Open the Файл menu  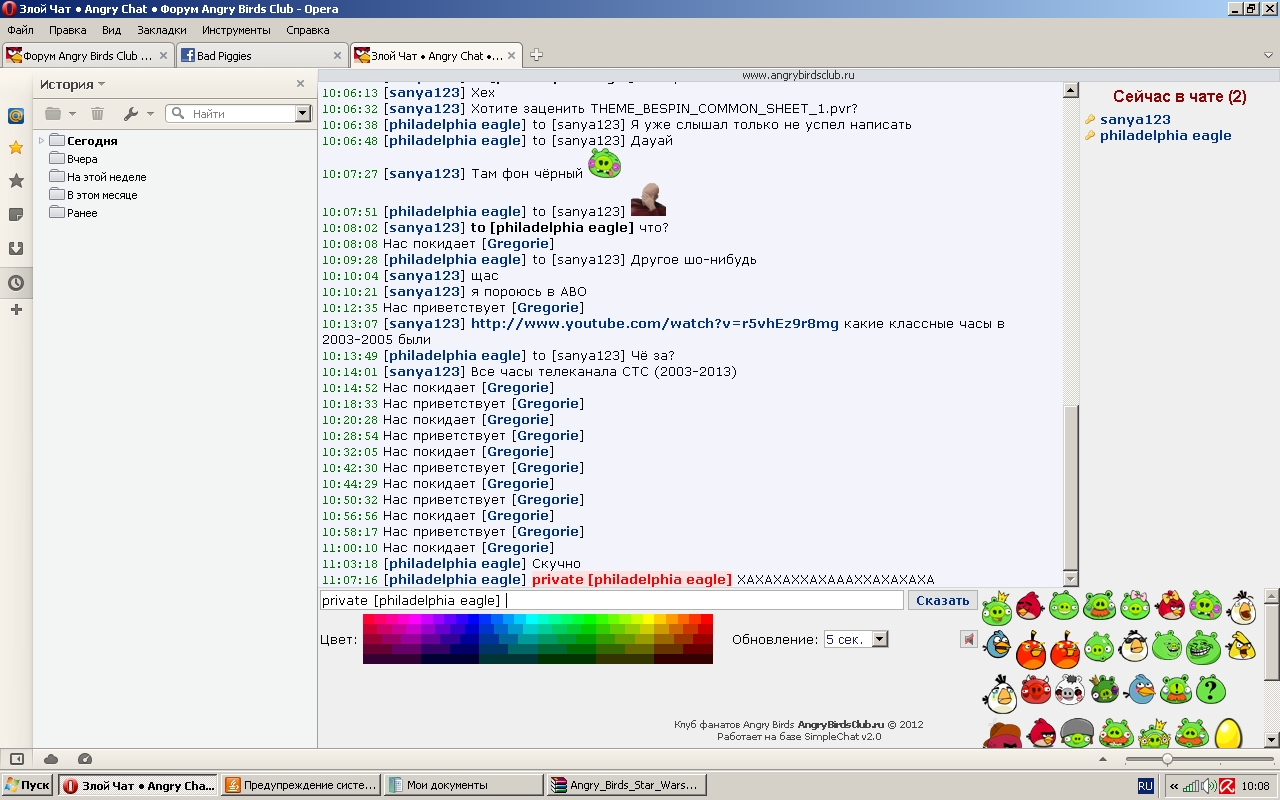[x=20, y=30]
